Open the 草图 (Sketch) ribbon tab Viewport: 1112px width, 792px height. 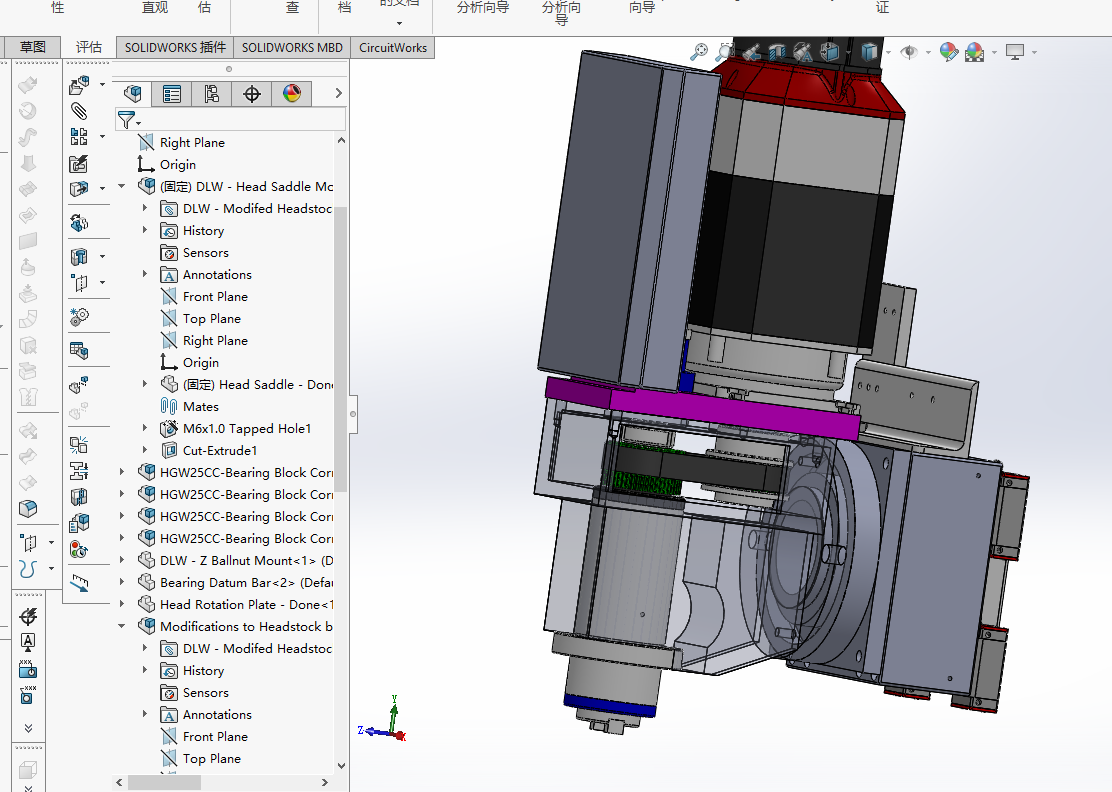tap(33, 47)
